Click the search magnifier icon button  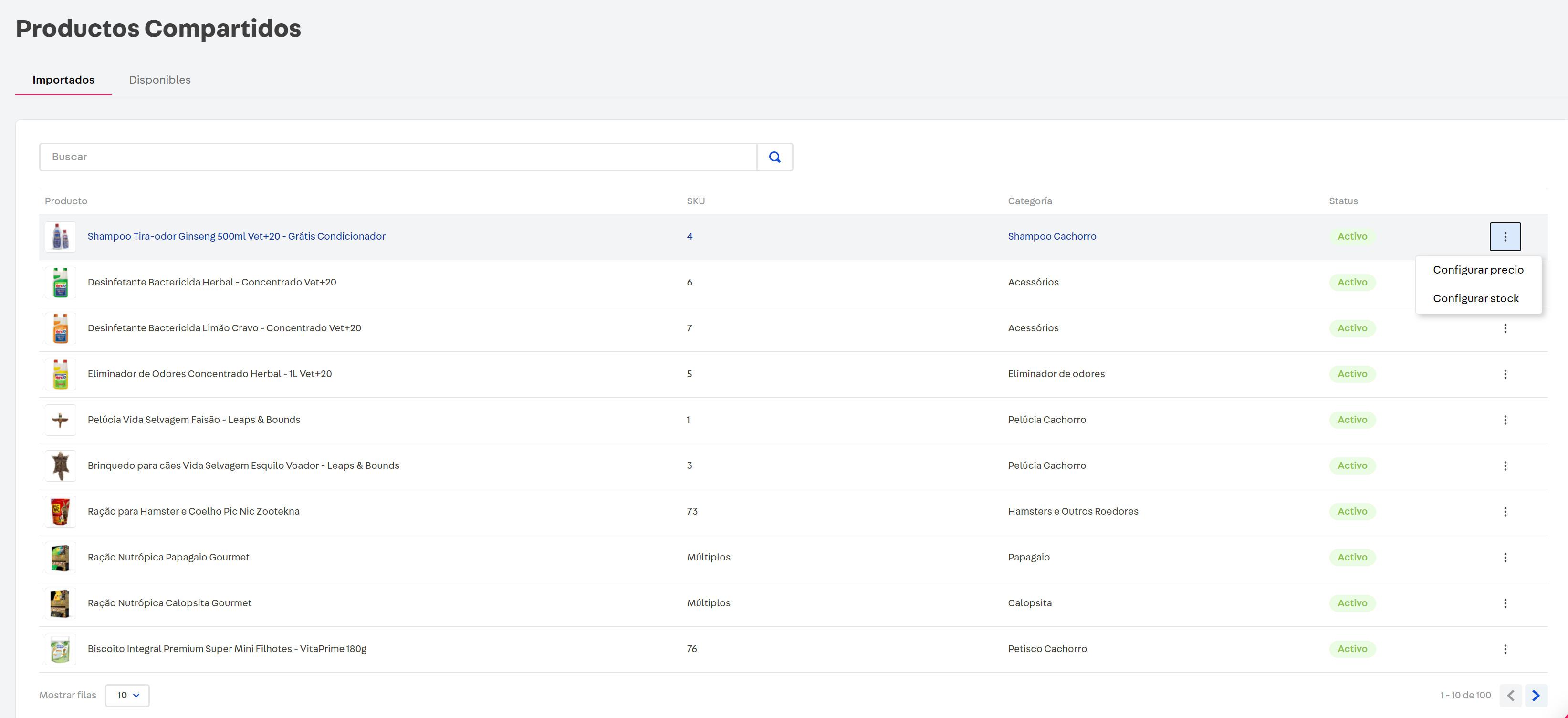coord(774,157)
